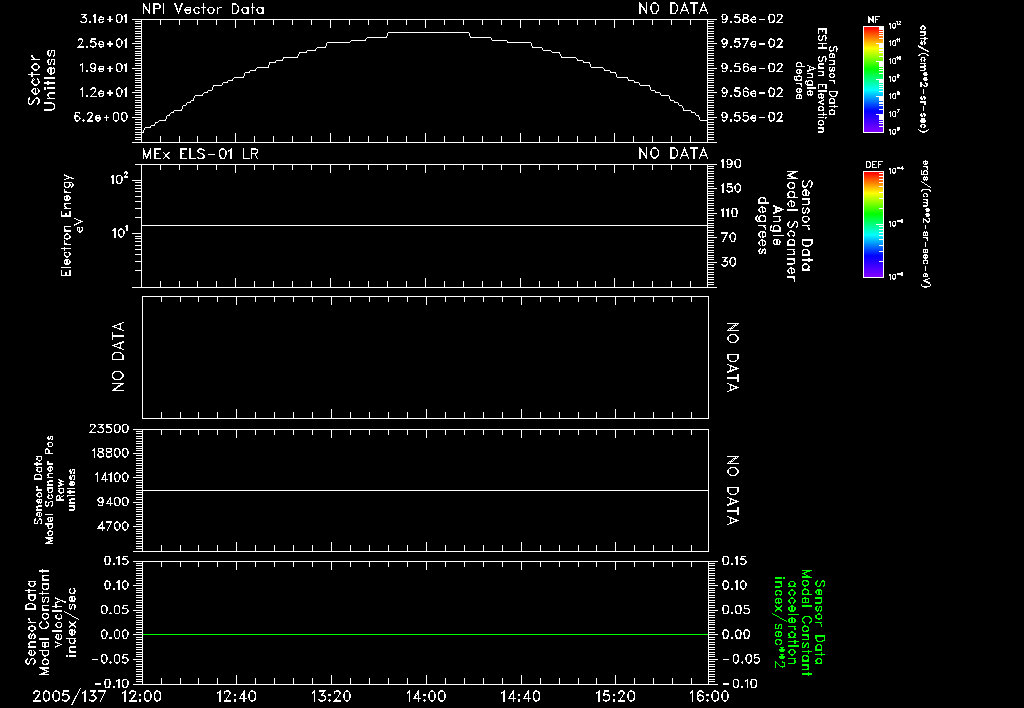Click the DEF rainbow color bar
The width and height of the screenshot is (1024, 708).
pyautogui.click(x=873, y=224)
